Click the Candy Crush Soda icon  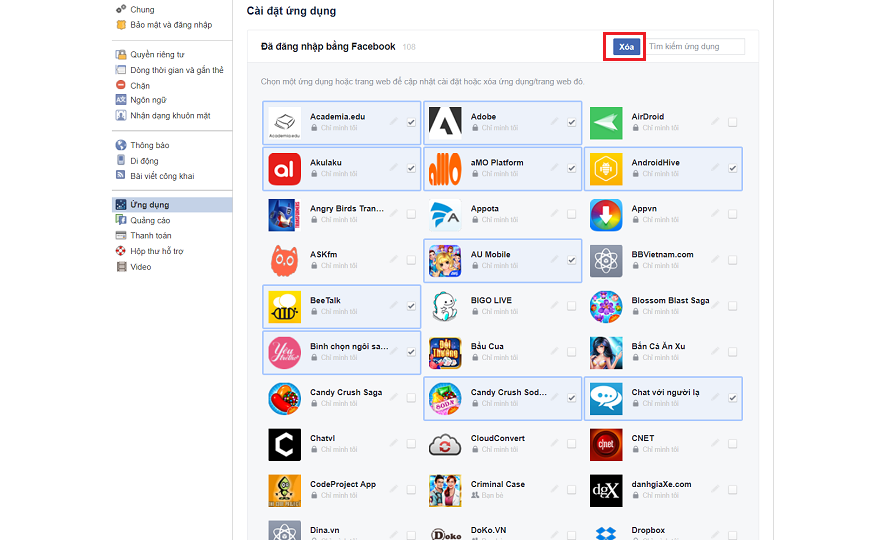pos(445,398)
